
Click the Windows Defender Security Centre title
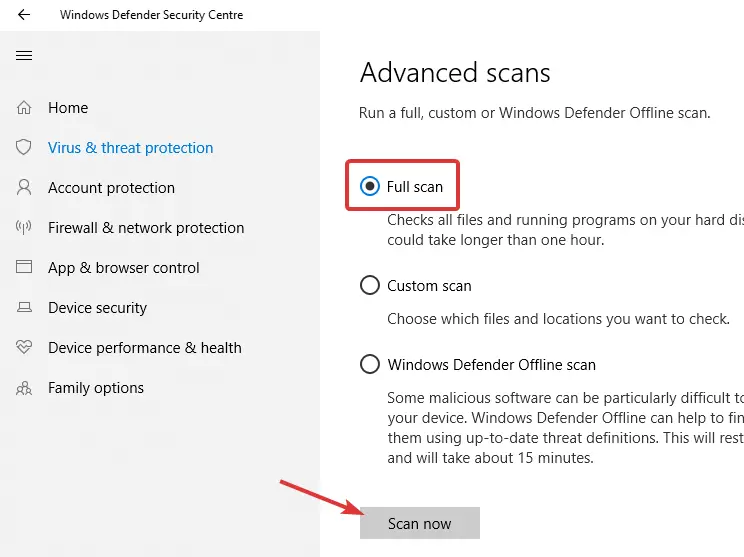click(x=151, y=15)
